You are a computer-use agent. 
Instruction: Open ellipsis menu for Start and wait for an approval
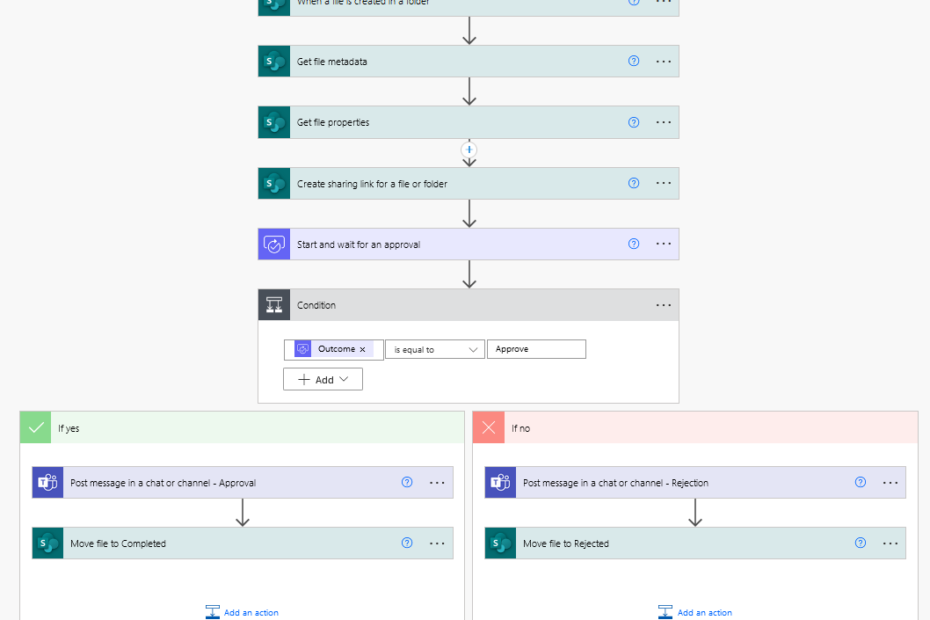tap(664, 244)
